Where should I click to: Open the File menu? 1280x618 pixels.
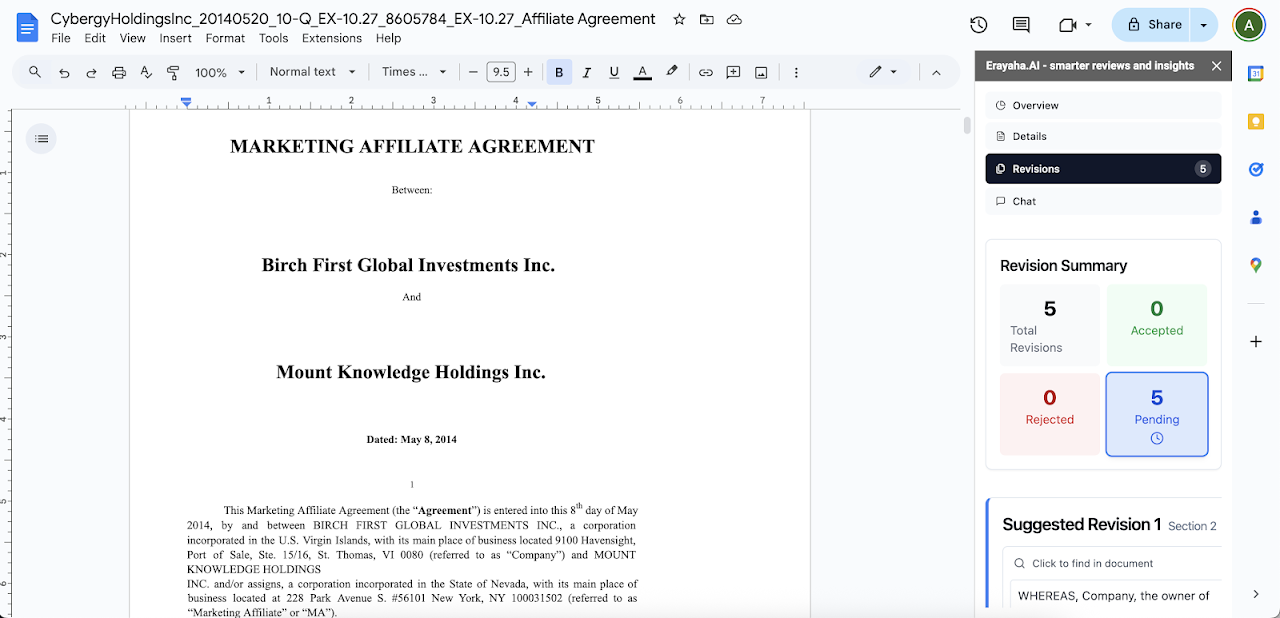[x=61, y=38]
